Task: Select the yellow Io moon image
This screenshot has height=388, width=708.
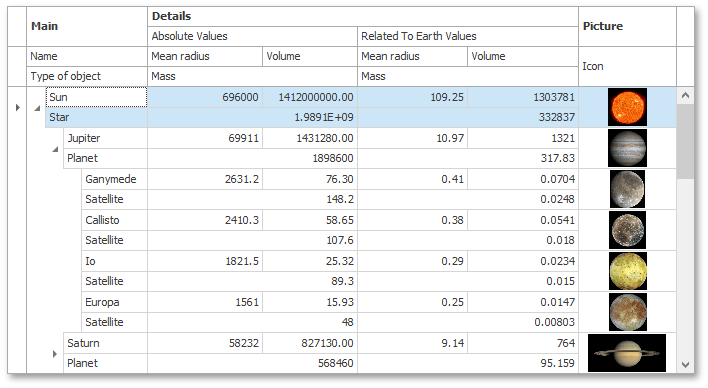Action: (627, 271)
